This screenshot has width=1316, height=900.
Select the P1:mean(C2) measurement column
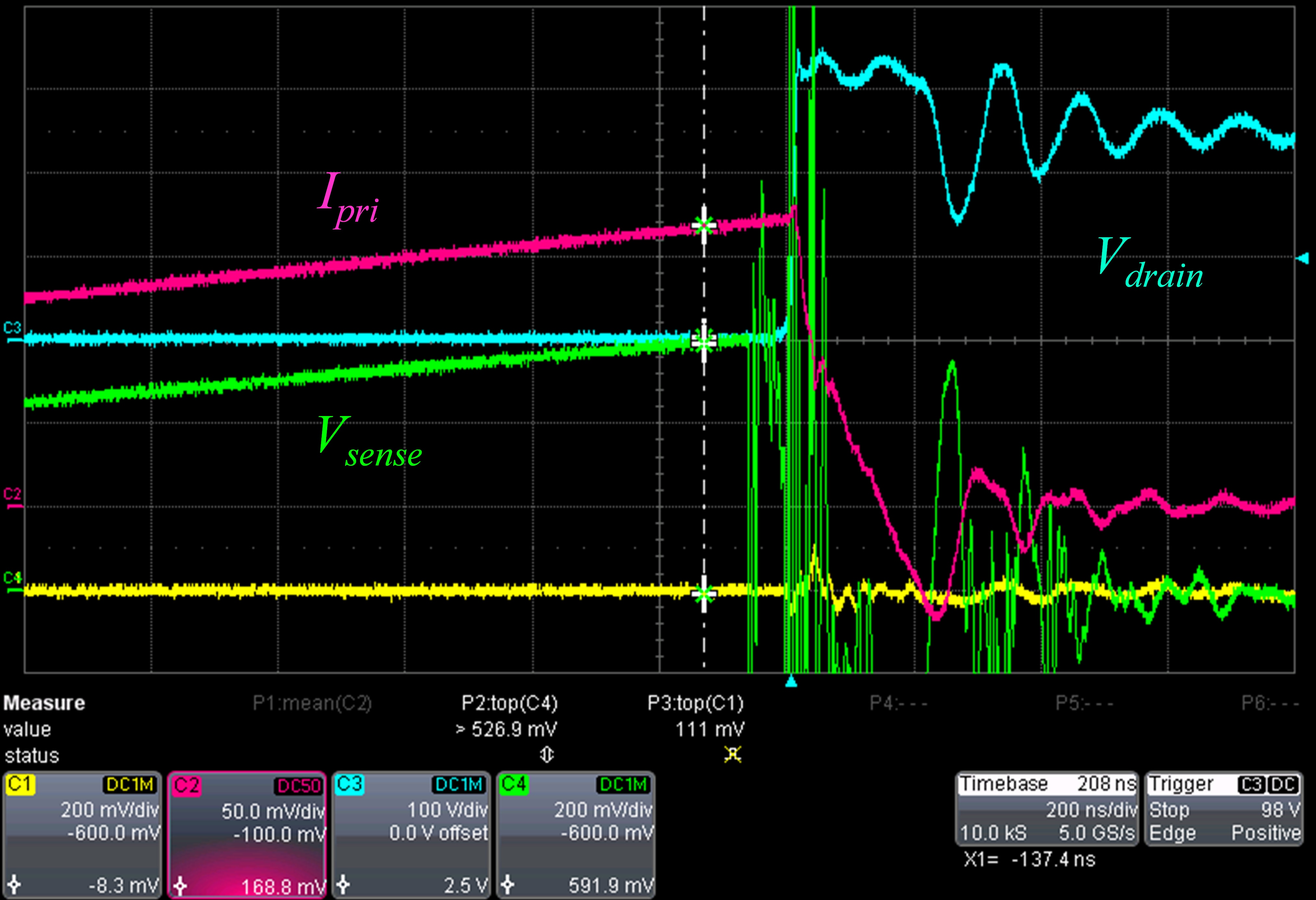tap(312, 703)
